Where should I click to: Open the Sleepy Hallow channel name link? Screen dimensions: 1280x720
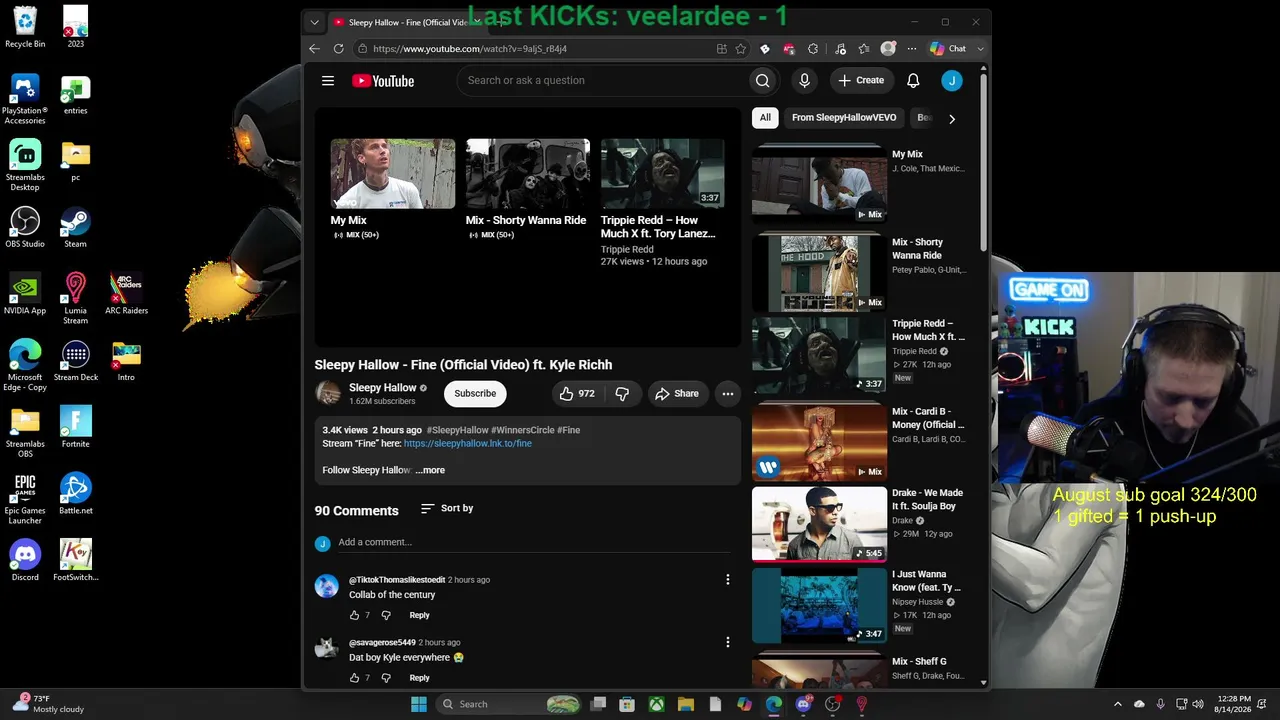click(382, 388)
